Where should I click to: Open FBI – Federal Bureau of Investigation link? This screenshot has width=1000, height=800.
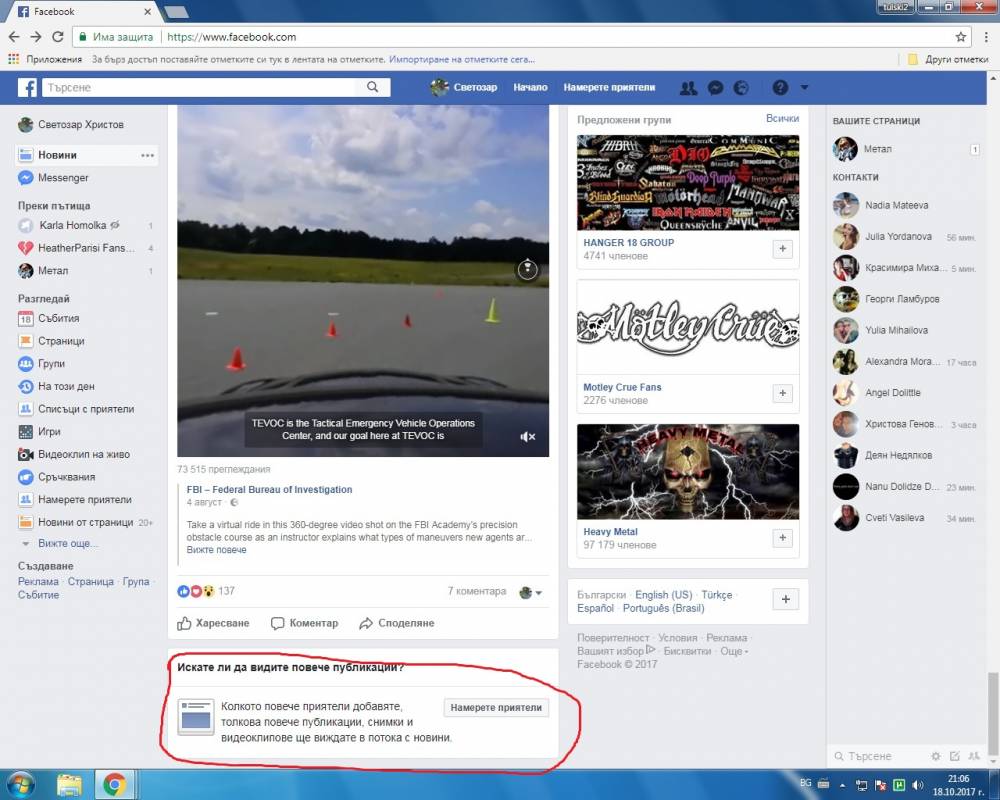[269, 489]
